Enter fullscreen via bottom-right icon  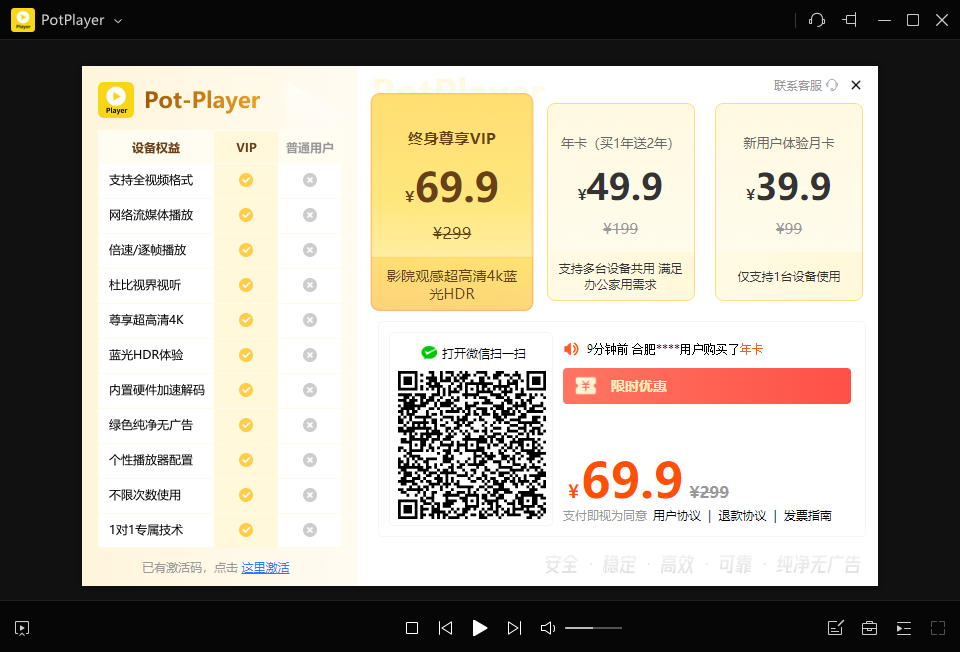click(938, 628)
